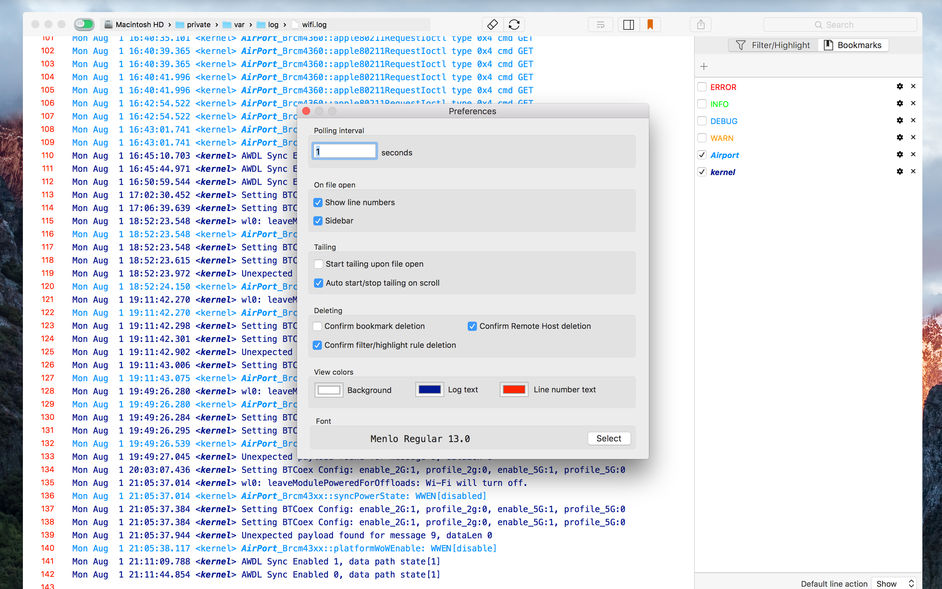Click the clear log eraser icon
The image size is (942, 589).
click(x=491, y=24)
